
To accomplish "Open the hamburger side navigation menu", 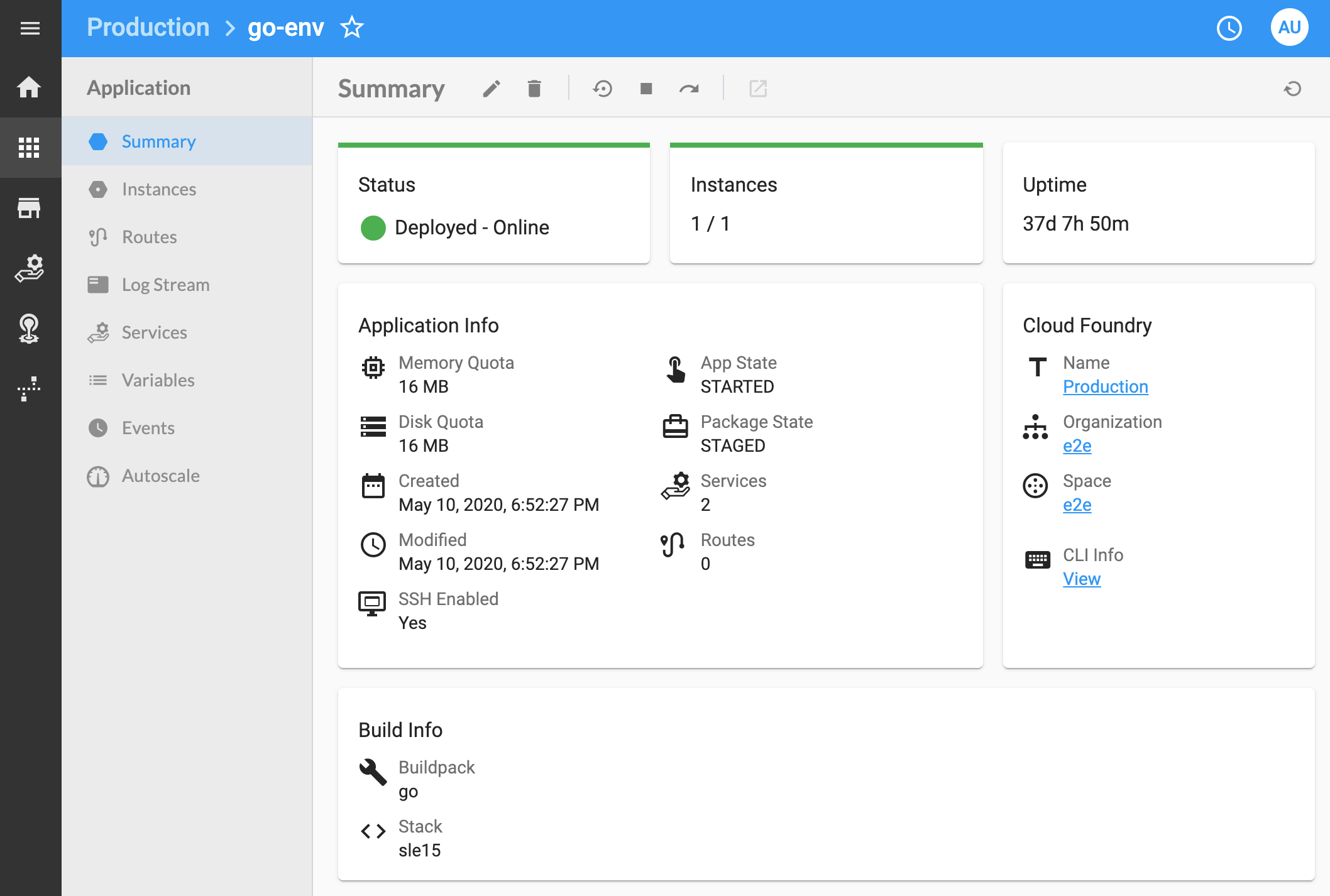I will pyautogui.click(x=30, y=28).
